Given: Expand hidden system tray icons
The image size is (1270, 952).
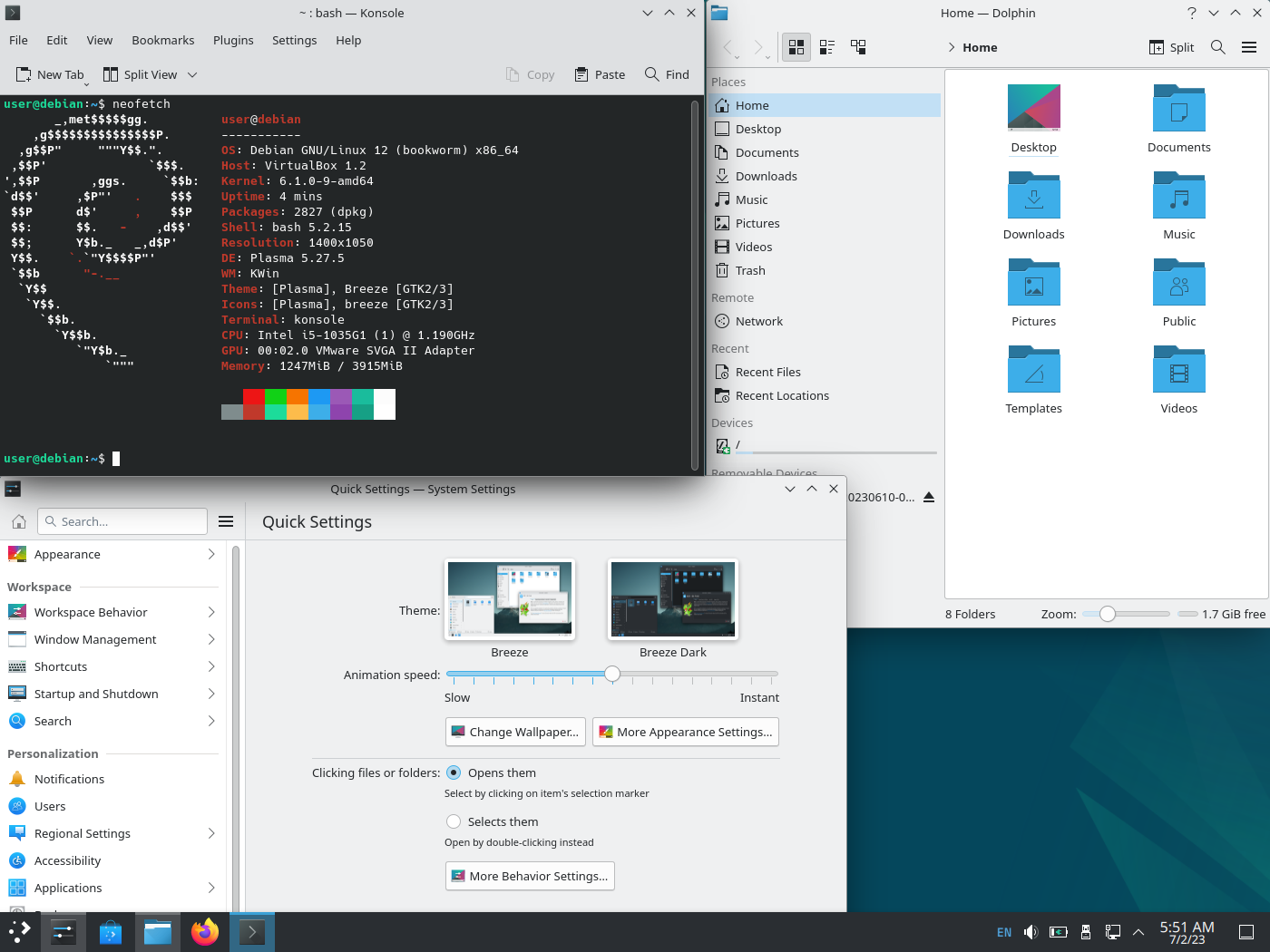Looking at the screenshot, I should [x=1138, y=931].
